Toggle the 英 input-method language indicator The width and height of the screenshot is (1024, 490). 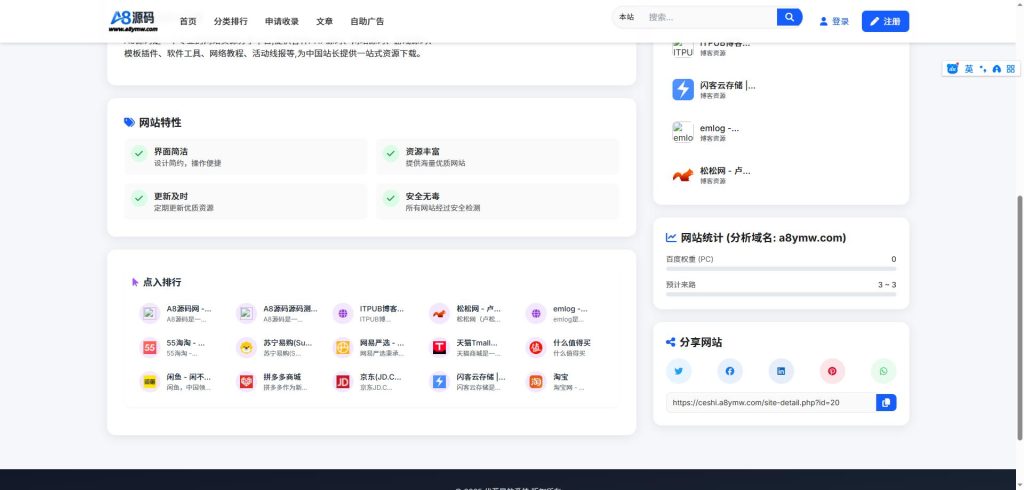tap(969, 69)
